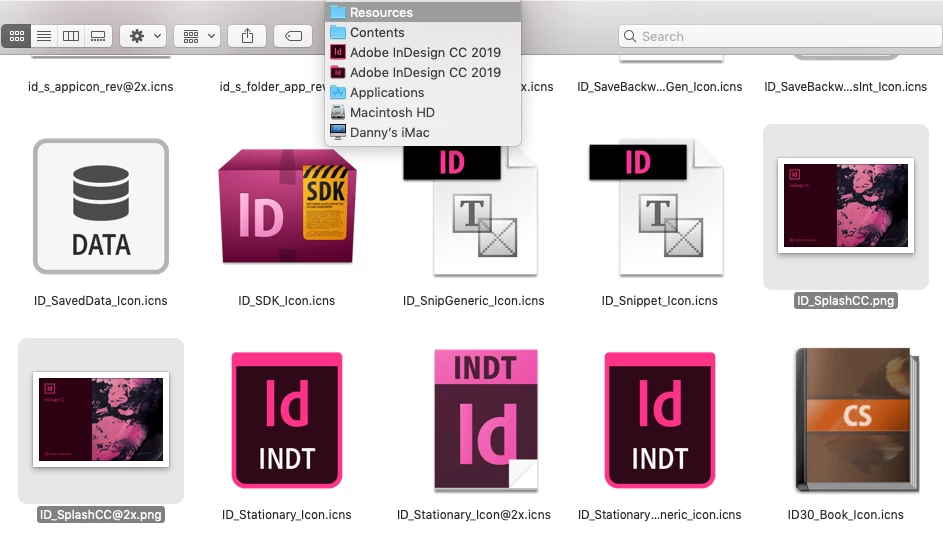The image size is (943, 541).
Task: Click file name ID30_Book_Icon.icns
Action: 846,515
